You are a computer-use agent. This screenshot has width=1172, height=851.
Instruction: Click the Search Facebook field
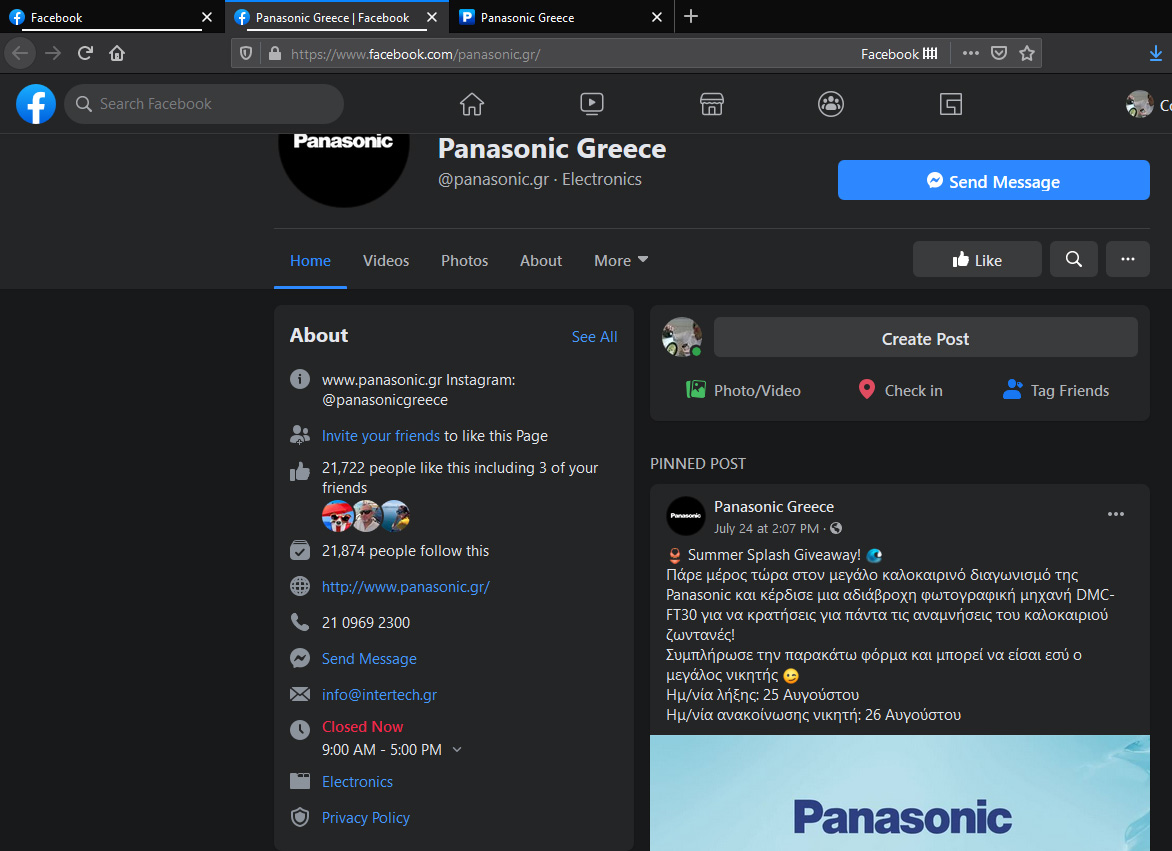pyautogui.click(x=204, y=104)
